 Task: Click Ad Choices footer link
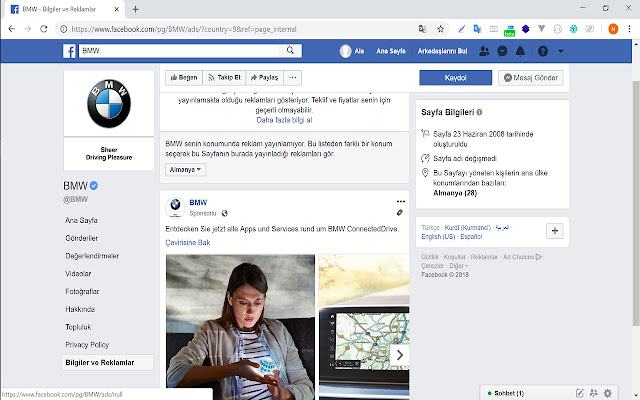tap(522, 257)
